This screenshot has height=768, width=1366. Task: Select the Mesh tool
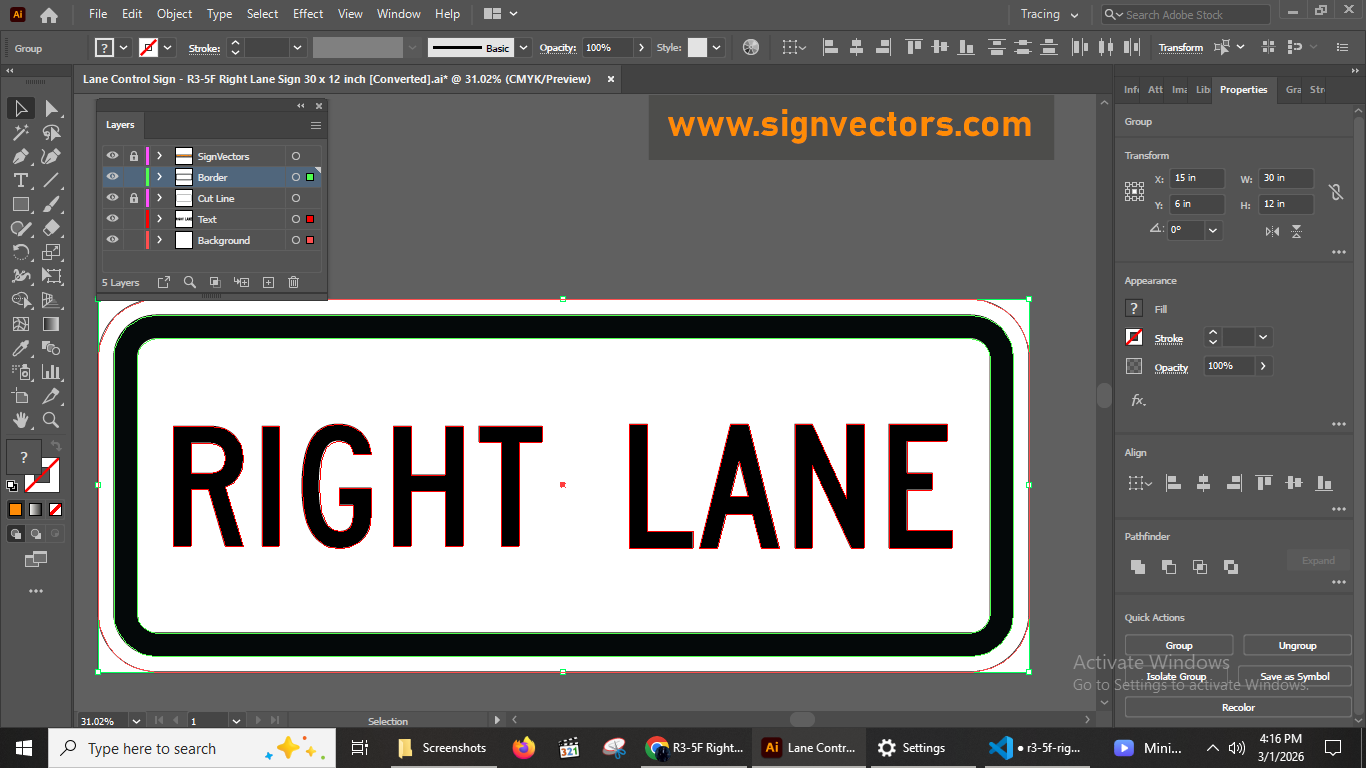21,324
